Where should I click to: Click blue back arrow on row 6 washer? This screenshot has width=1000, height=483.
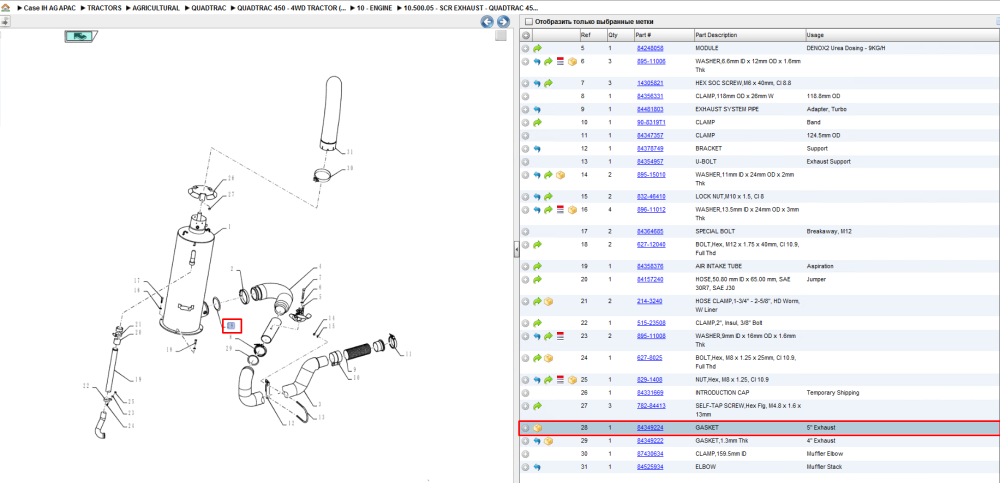coord(537,61)
